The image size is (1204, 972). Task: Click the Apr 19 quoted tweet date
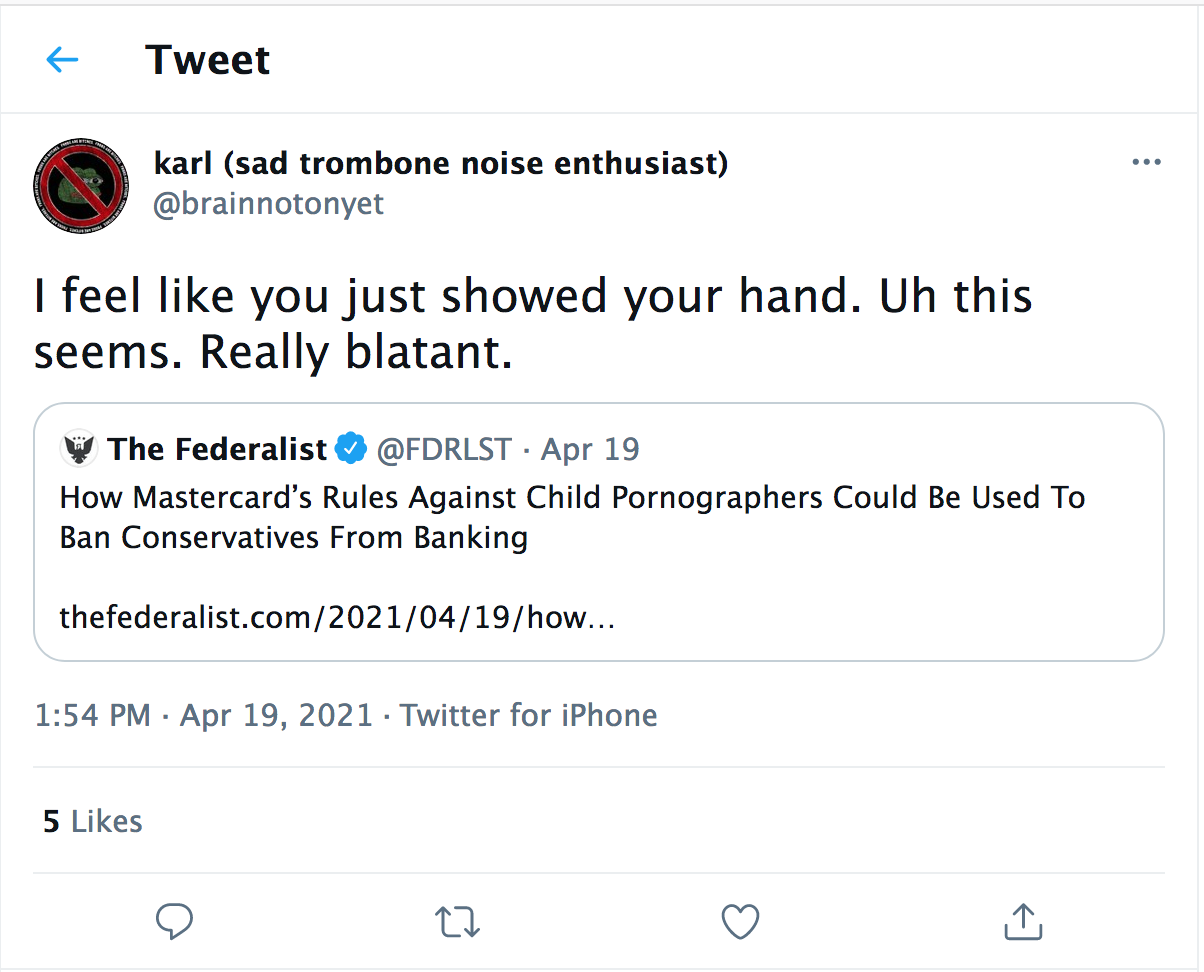[x=590, y=450]
